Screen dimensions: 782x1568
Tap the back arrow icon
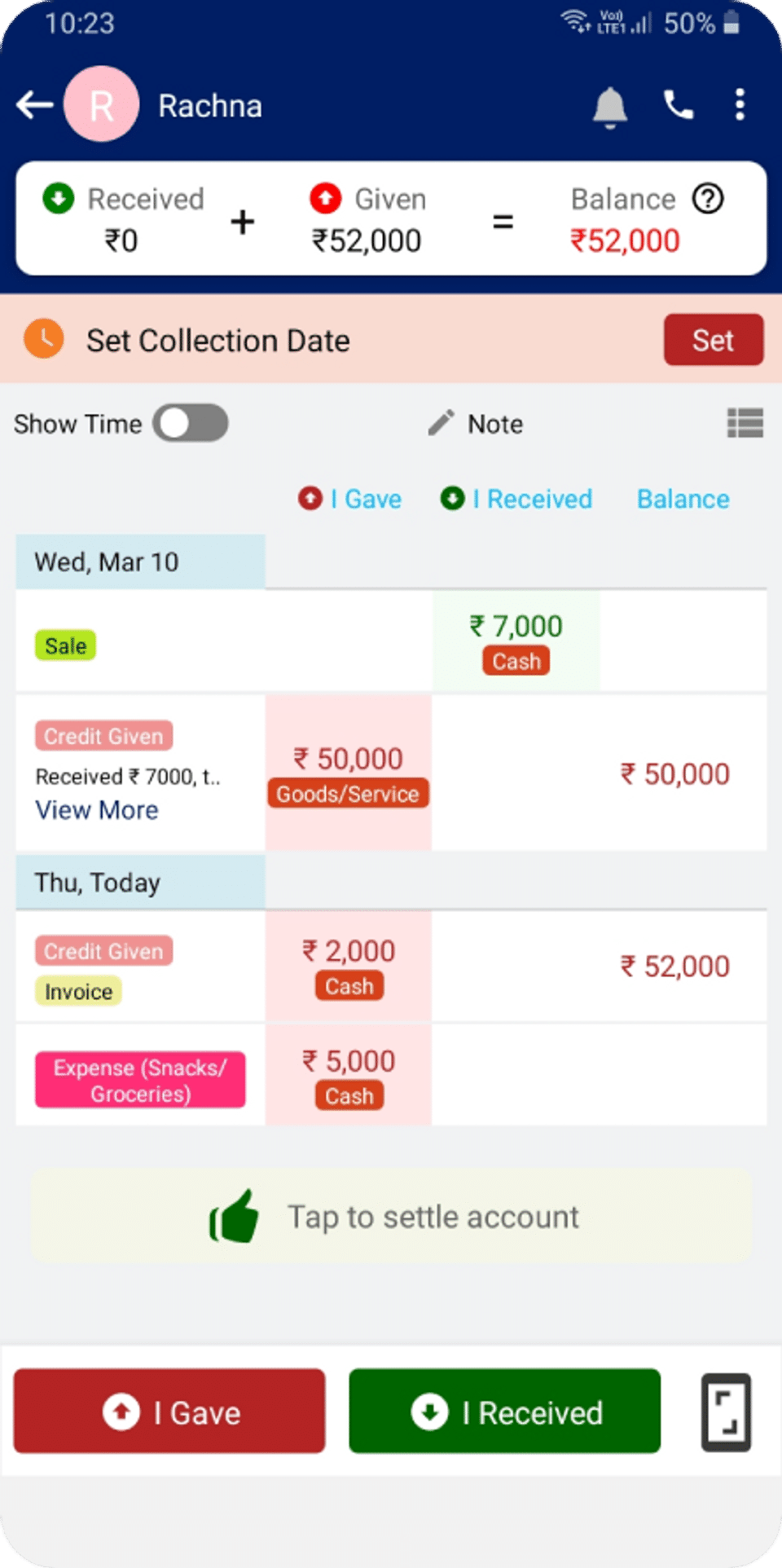[x=35, y=105]
